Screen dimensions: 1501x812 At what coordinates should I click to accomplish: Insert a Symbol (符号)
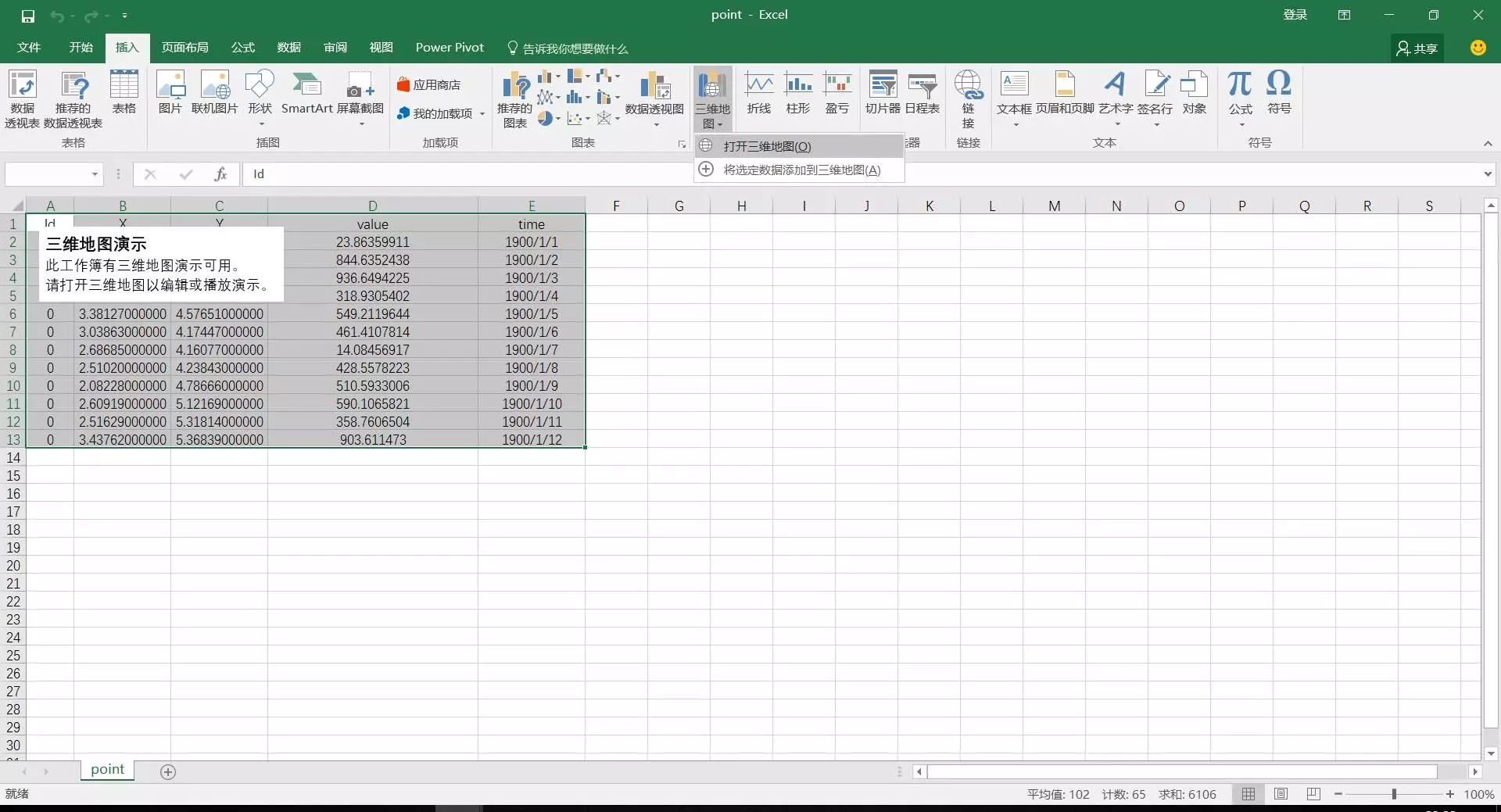(1280, 92)
